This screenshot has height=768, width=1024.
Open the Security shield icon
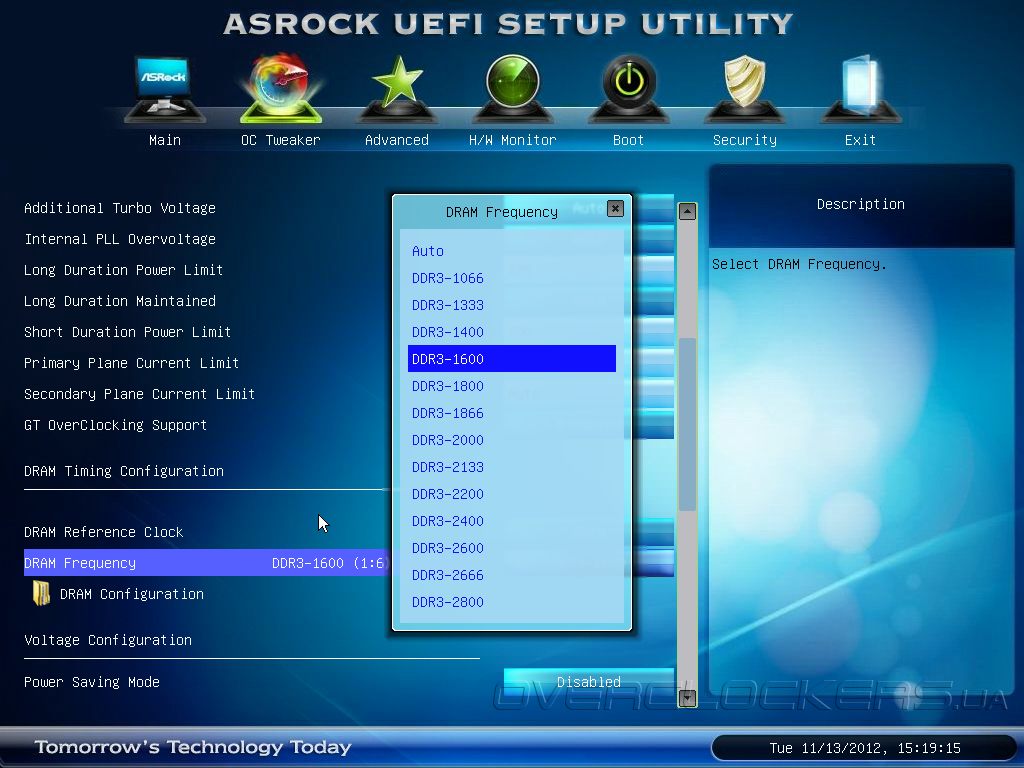[744, 88]
